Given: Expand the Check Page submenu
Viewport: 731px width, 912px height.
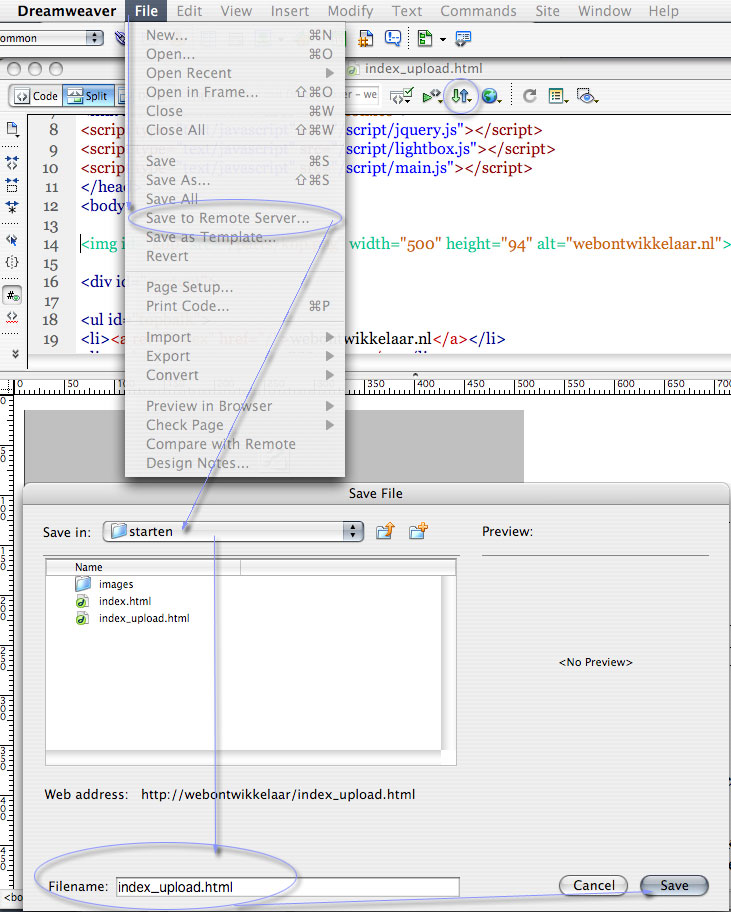Looking at the screenshot, I should coord(235,425).
